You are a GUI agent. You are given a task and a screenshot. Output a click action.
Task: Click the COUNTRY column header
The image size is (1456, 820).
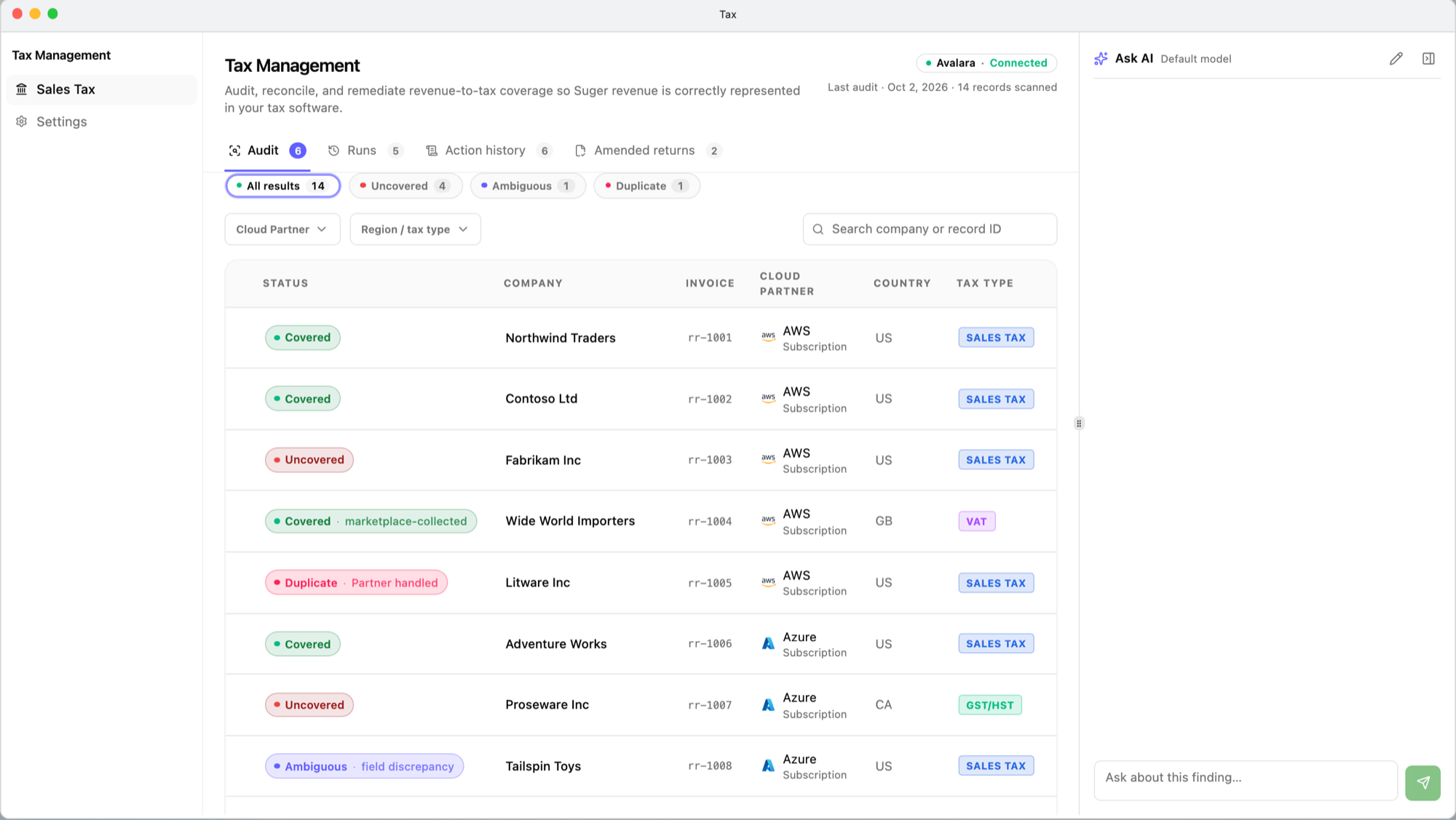point(902,283)
